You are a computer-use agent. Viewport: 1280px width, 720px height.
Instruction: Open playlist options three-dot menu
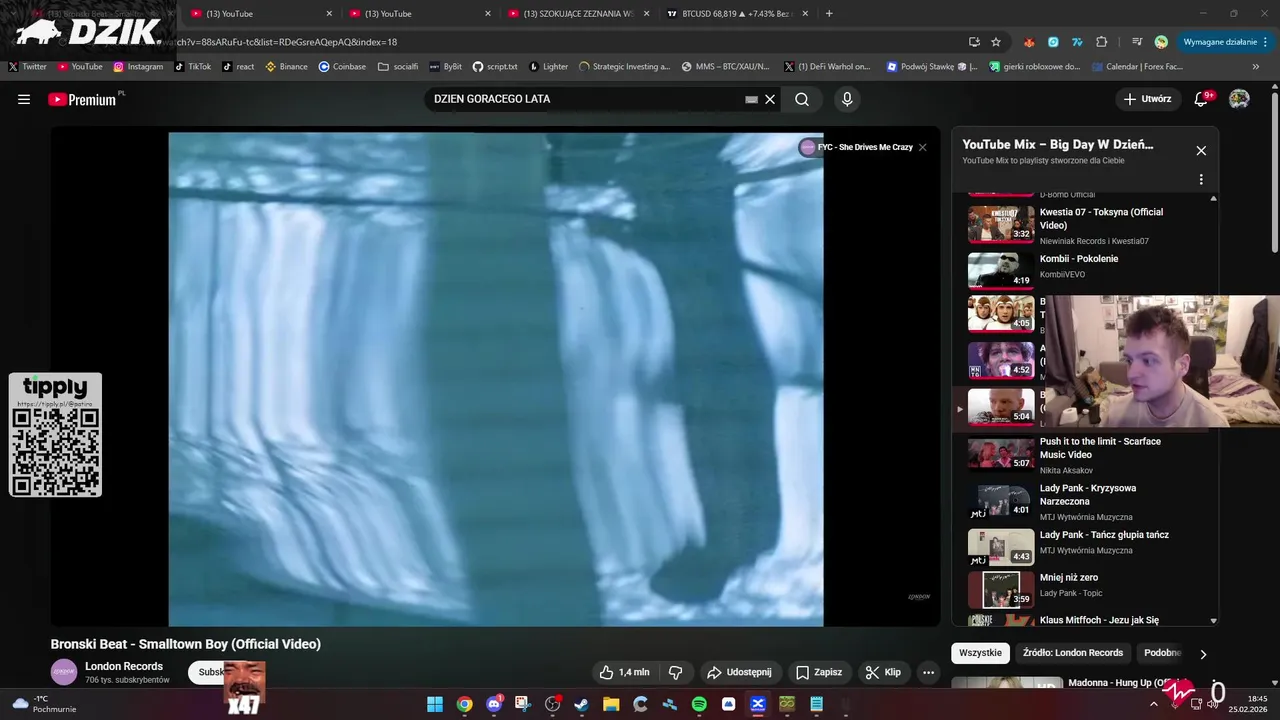pyautogui.click(x=1201, y=180)
